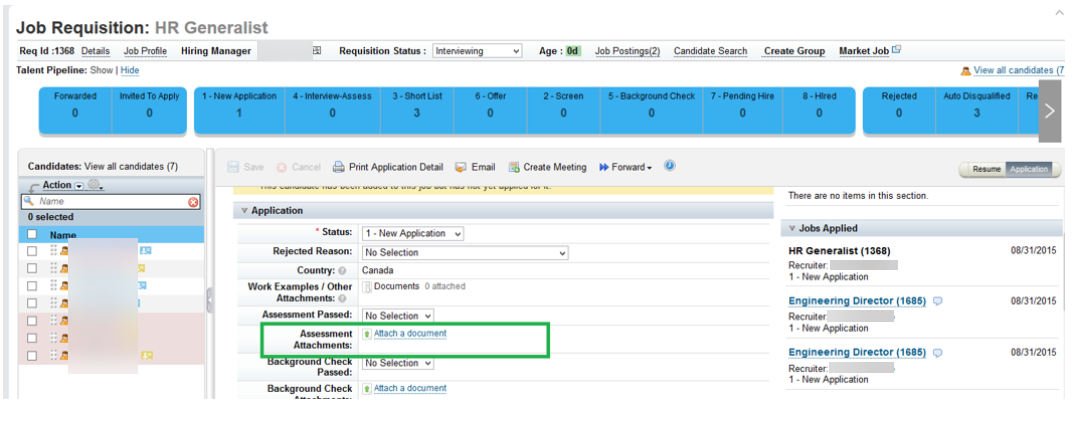Image resolution: width=1087 pixels, height=437 pixels.
Task: Click the Print Application Detail printer icon
Action: click(339, 167)
